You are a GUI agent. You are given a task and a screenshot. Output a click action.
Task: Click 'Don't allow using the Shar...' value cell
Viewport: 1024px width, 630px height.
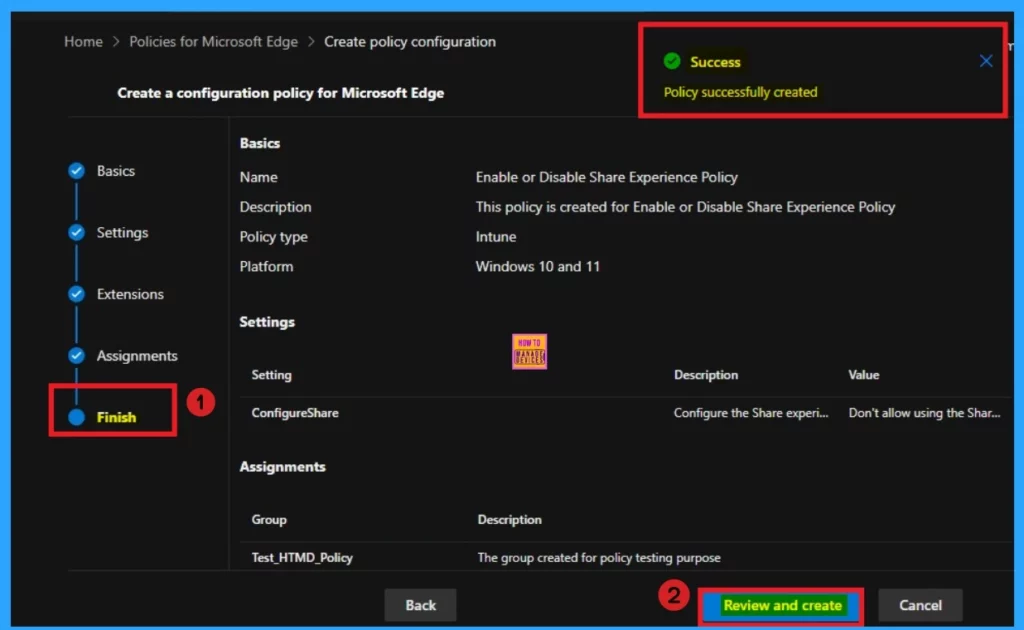point(923,413)
